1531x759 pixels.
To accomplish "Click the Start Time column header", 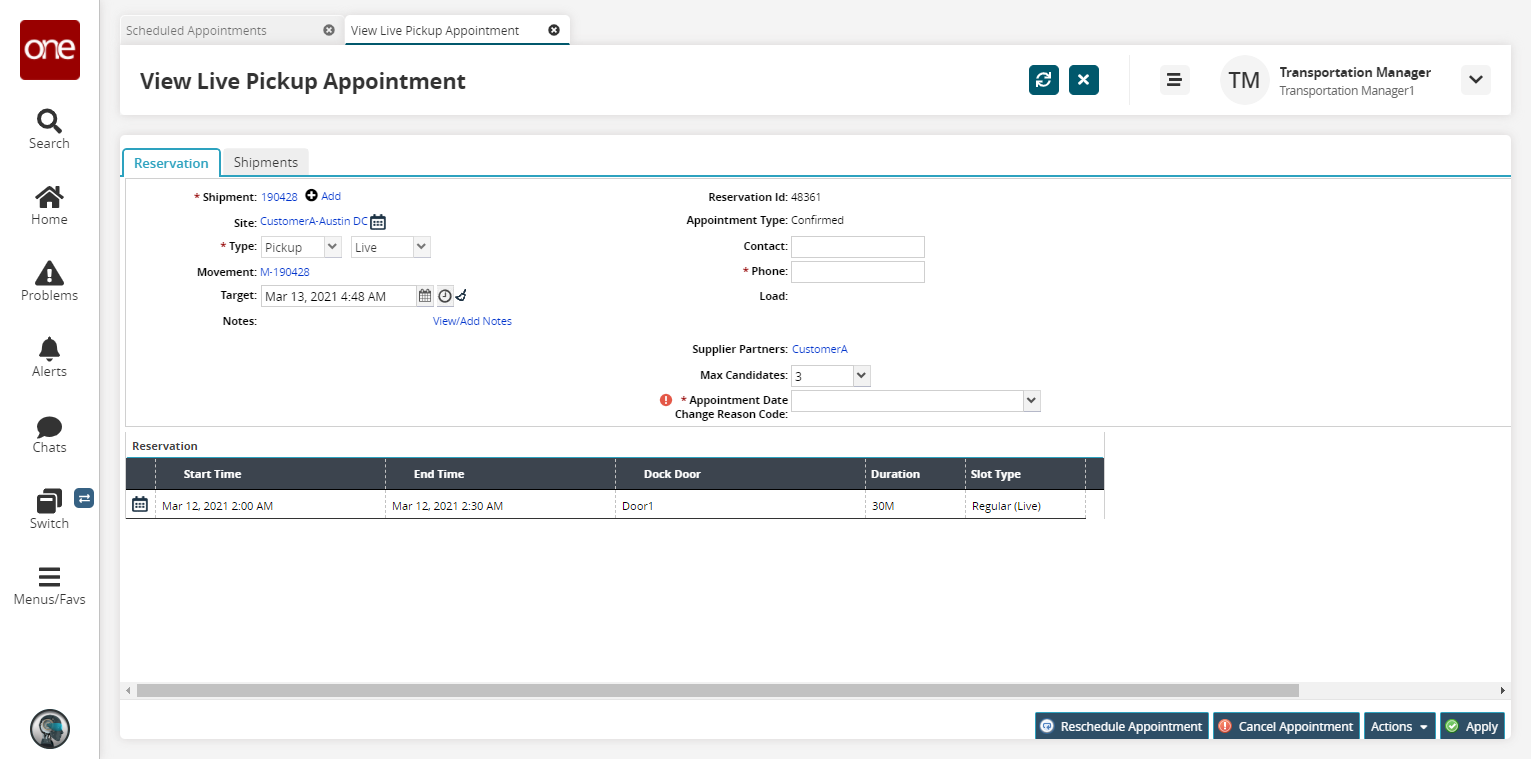I will [270, 474].
